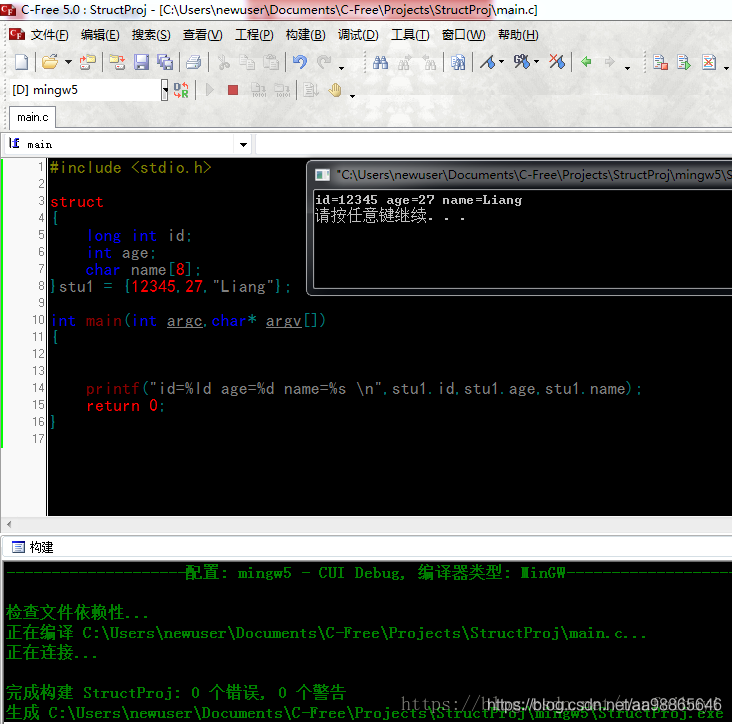Click the Open folder icon
This screenshot has width=732, height=724.
[x=50, y=62]
